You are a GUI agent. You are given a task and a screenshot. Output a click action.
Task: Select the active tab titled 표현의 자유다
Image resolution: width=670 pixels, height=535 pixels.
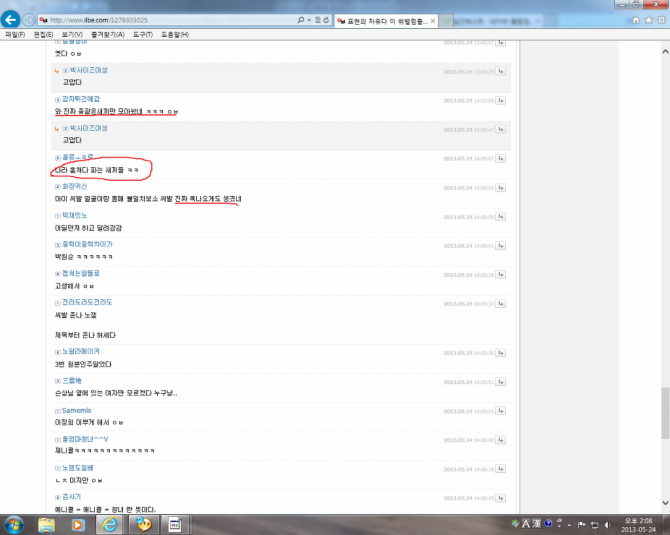(x=386, y=21)
